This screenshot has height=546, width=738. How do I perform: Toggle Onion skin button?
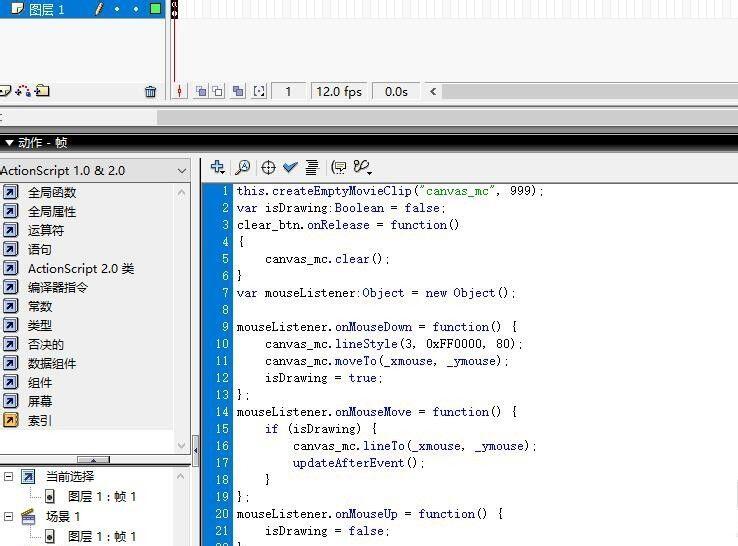click(201, 91)
